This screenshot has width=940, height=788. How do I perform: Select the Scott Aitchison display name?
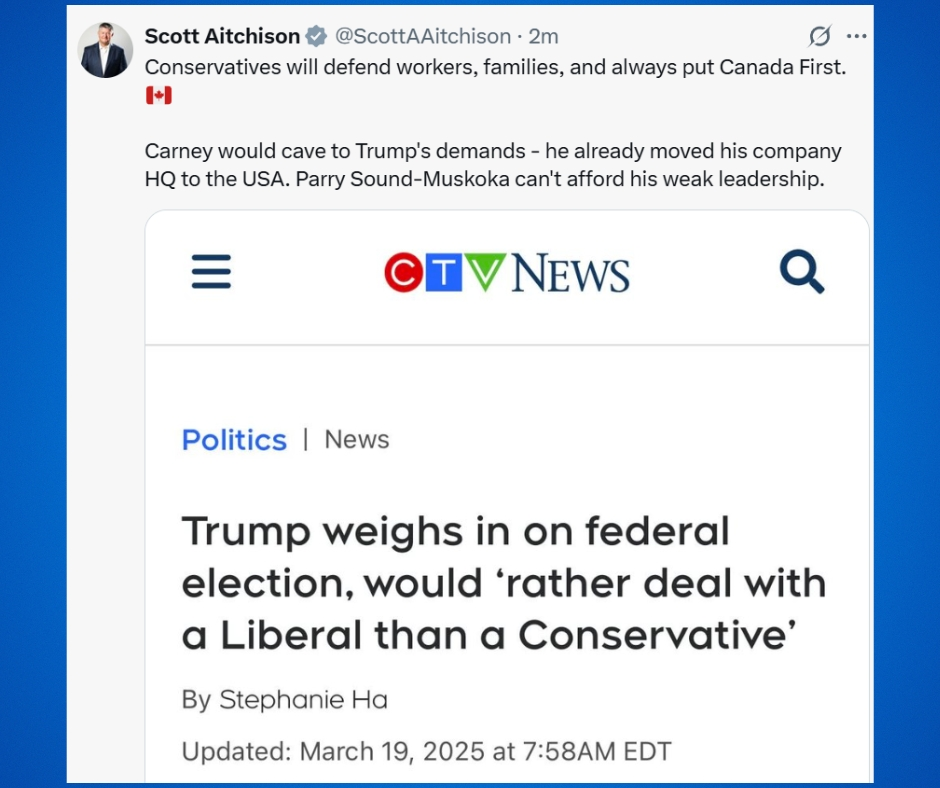click(222, 37)
